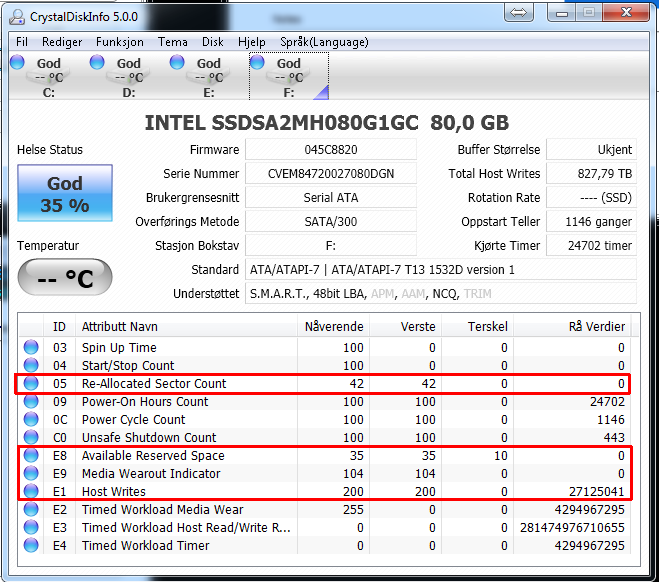
Task: Click the Stasjon Bokstav field F:
Action: tap(331, 245)
